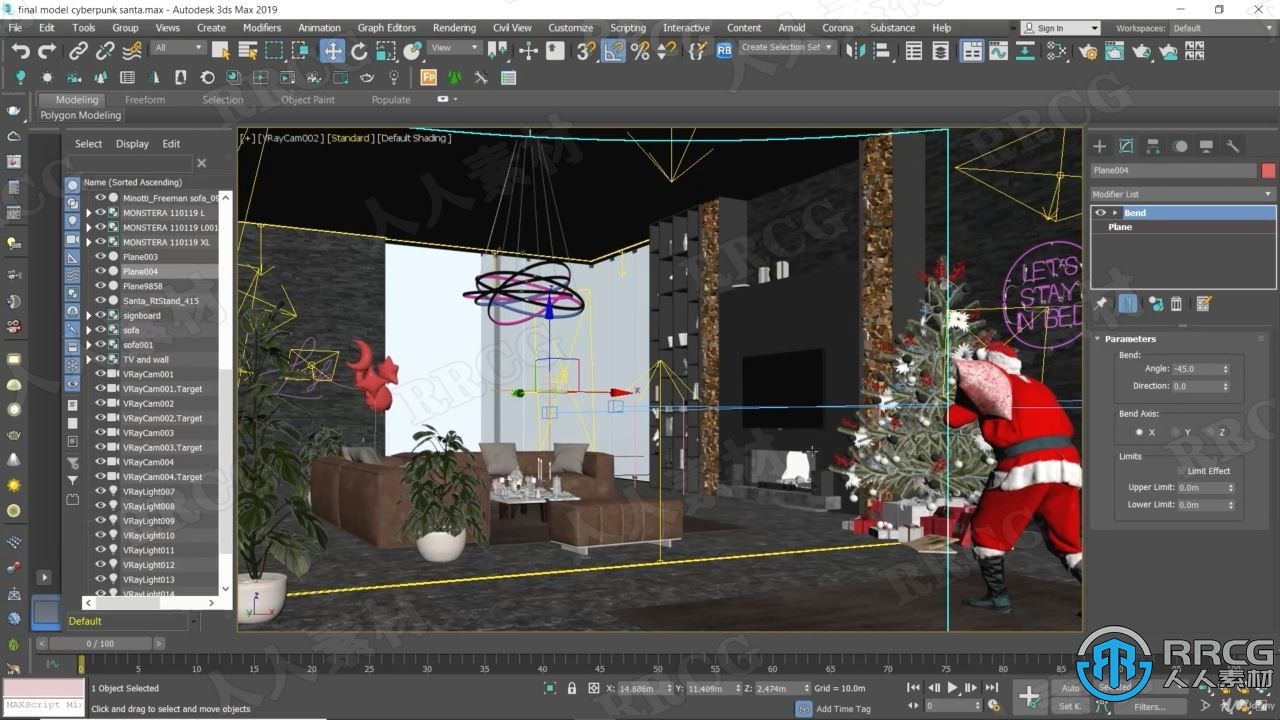
Task: Click the FP icon in second toolbar
Action: coord(428,77)
